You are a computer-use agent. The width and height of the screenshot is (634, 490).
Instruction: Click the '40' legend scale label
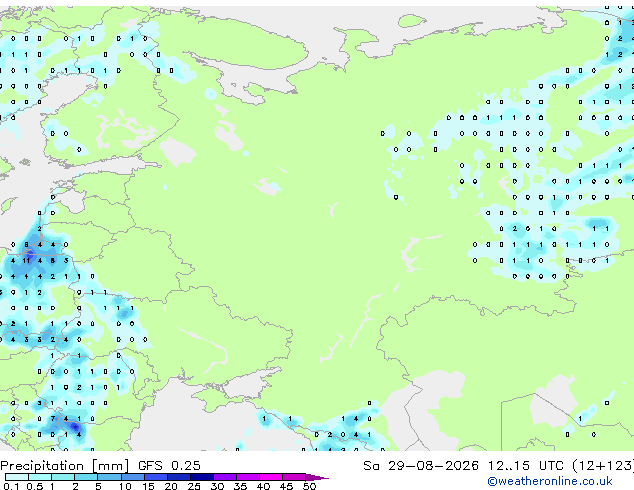click(x=263, y=486)
